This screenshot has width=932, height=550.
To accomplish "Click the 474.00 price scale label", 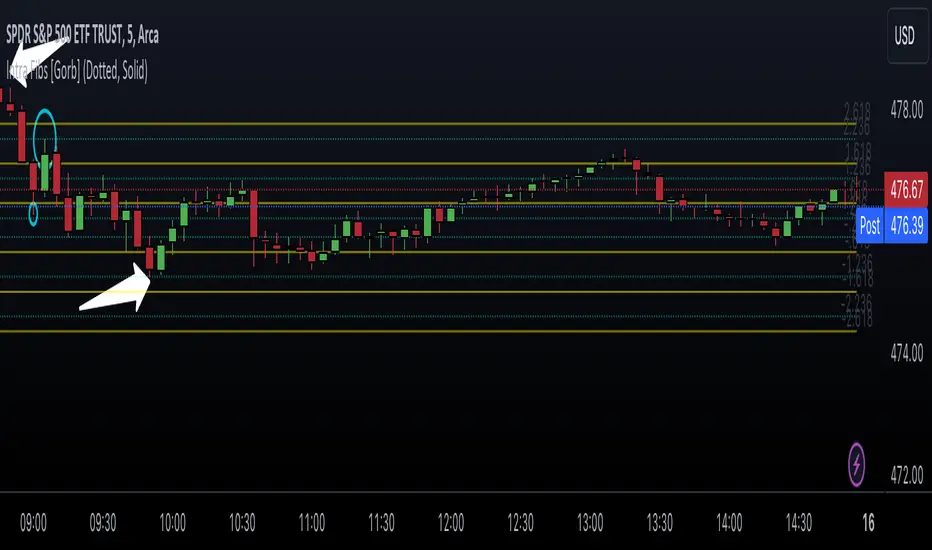I will tap(907, 354).
